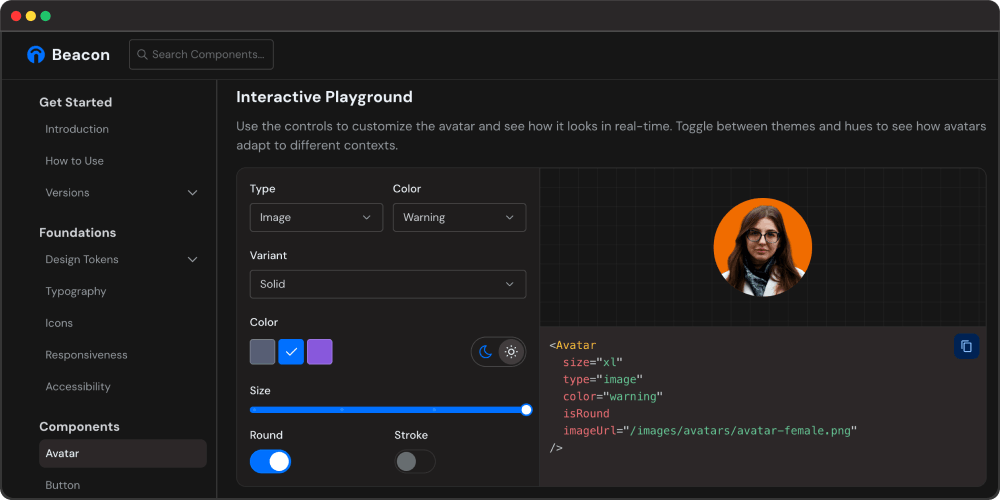The height and width of the screenshot is (500, 1000).
Task: Select the gray color swatch
Action: [262, 352]
